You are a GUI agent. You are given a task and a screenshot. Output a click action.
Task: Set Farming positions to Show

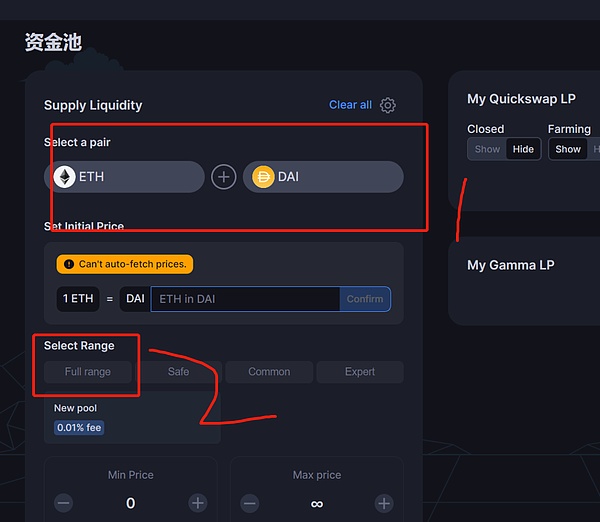tap(568, 149)
